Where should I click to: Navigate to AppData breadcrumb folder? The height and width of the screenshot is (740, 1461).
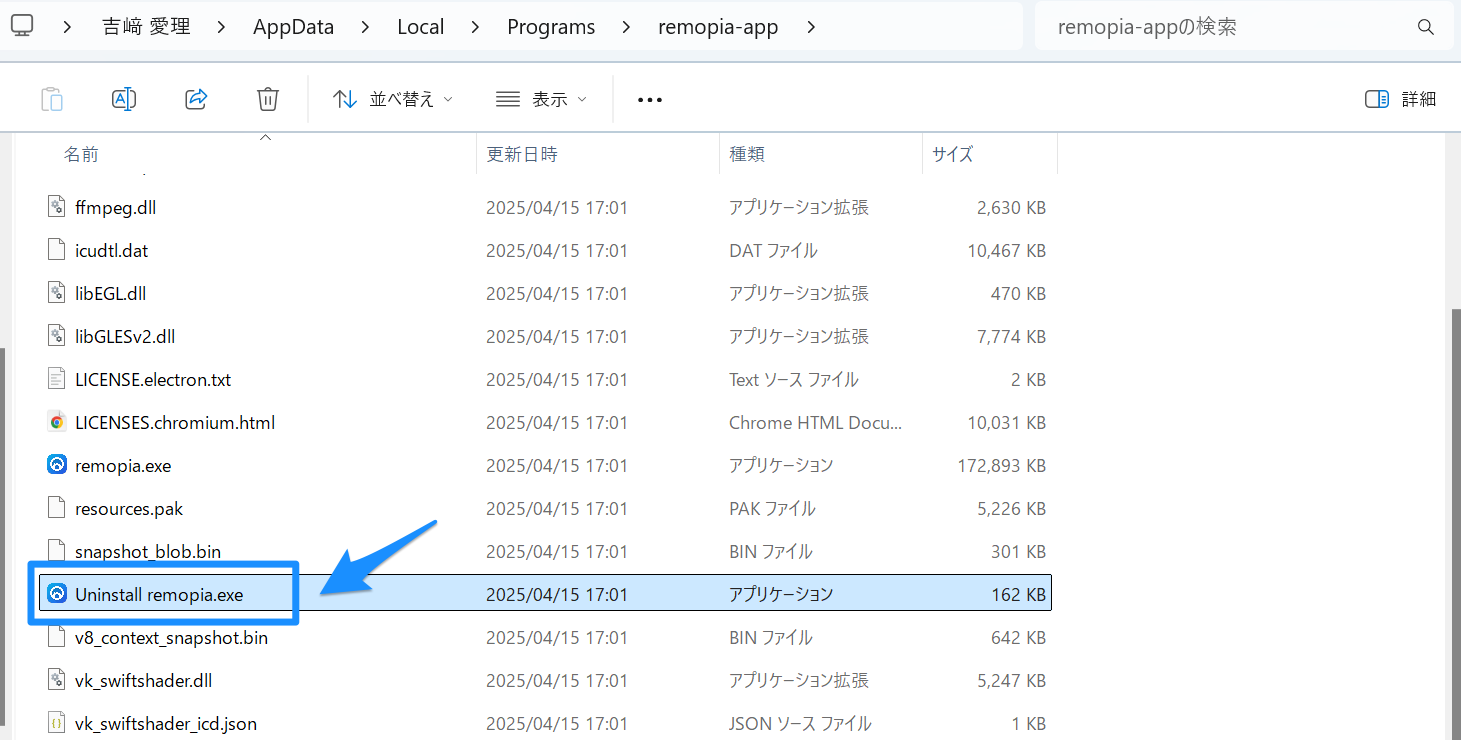point(294,27)
